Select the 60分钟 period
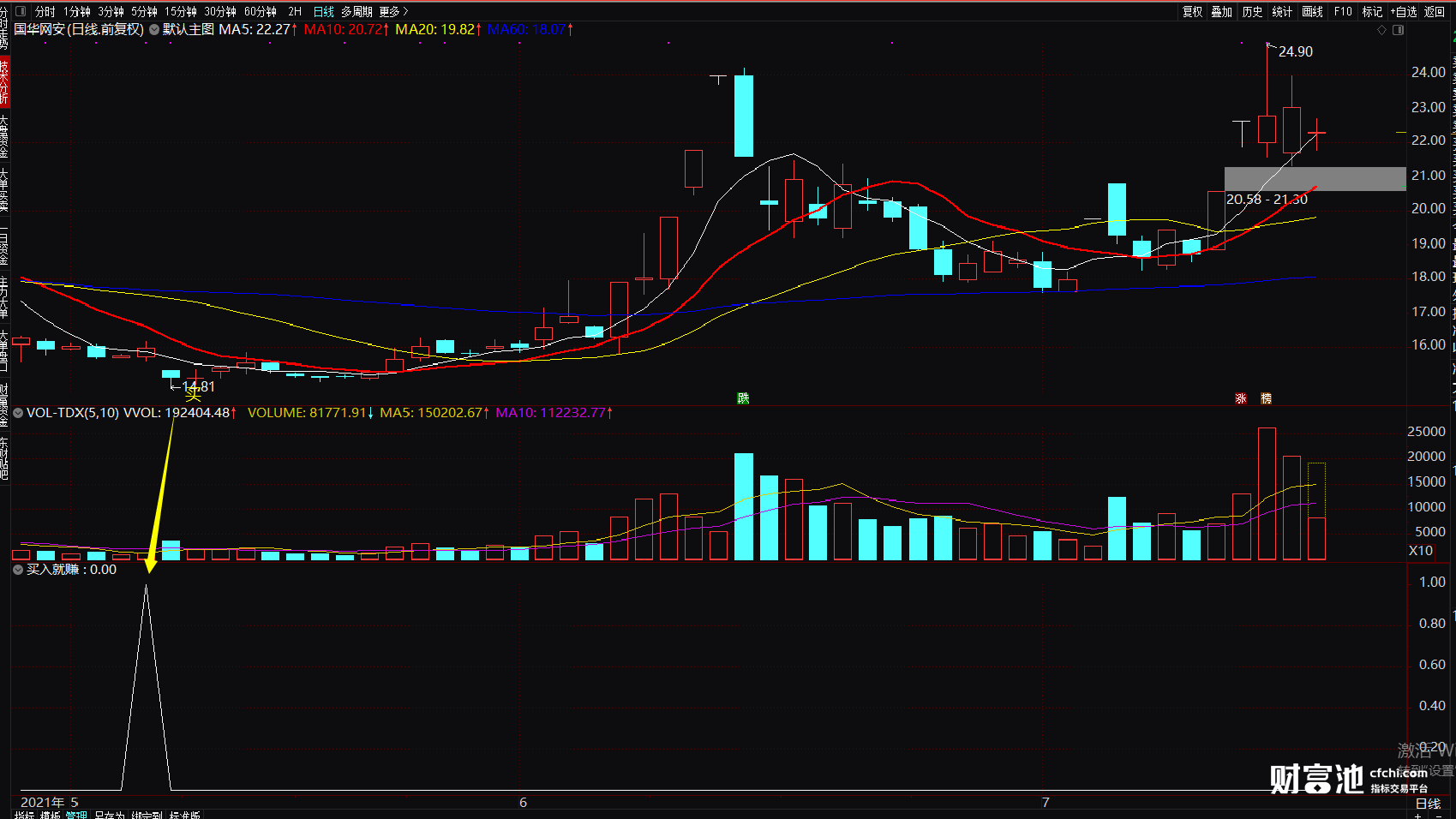The width and height of the screenshot is (1456, 819). (261, 12)
